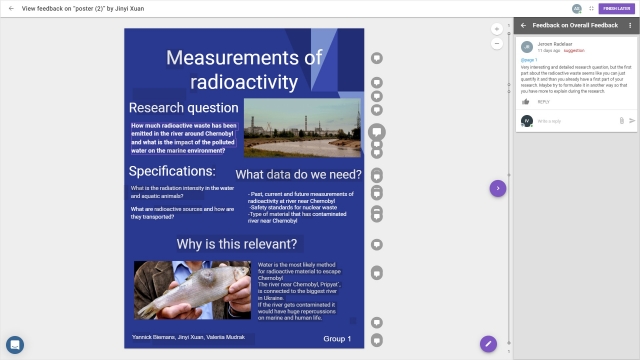
Task: Open the purple pencil edit button
Action: pos(488,344)
